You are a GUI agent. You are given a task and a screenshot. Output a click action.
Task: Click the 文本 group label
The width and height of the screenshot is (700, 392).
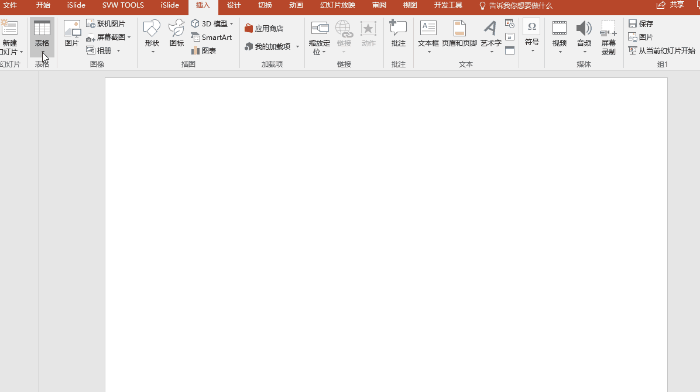[x=466, y=64]
